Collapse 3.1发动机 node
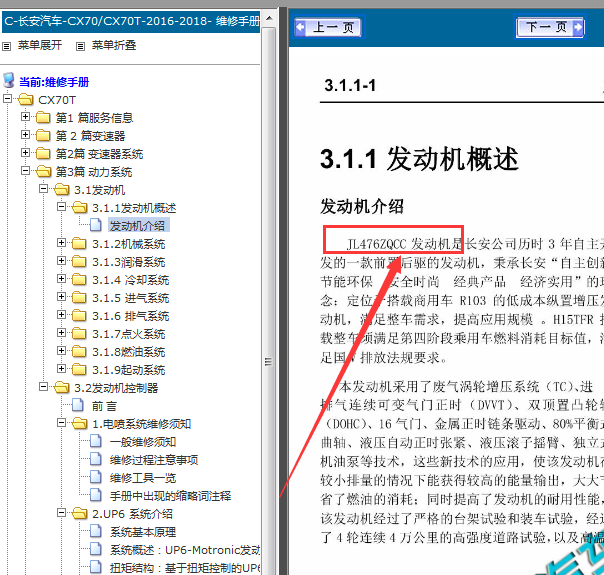The height and width of the screenshot is (575, 604). [x=44, y=188]
